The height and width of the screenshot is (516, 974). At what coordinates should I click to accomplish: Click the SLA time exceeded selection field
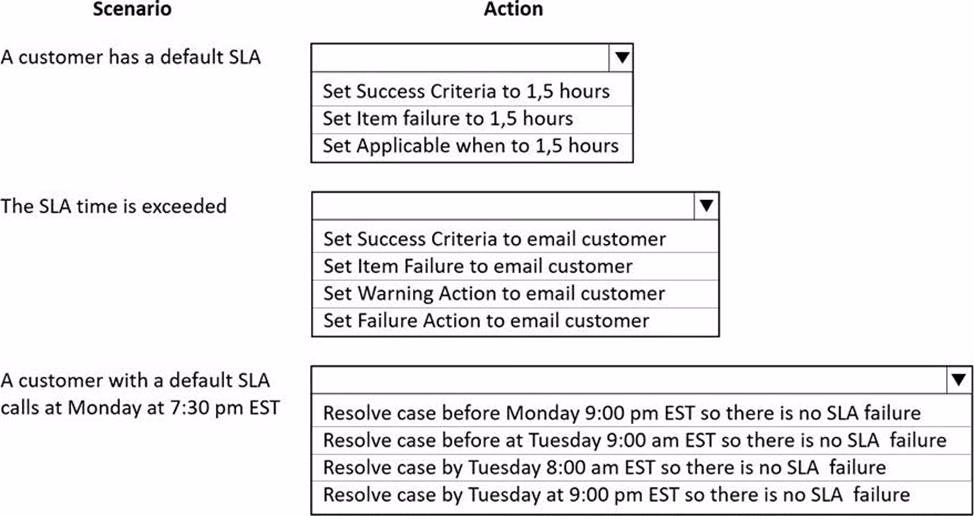[x=502, y=206]
